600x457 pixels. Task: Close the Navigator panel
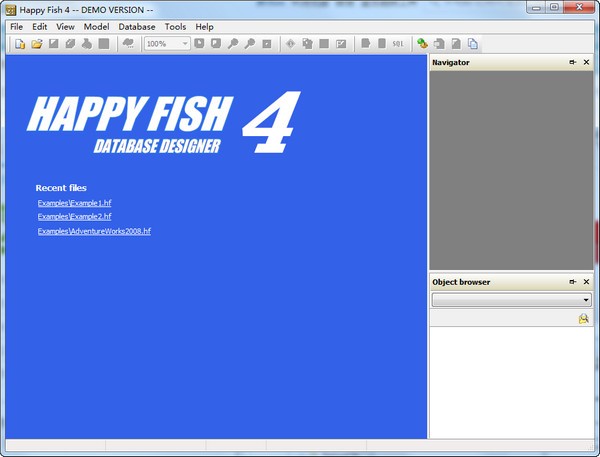click(586, 62)
